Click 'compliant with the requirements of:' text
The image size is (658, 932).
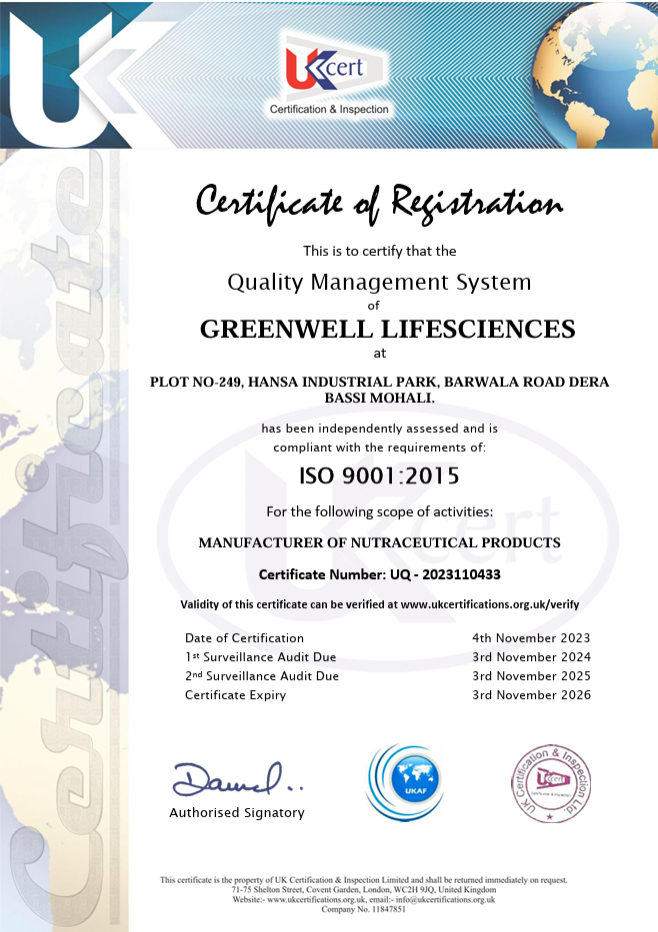379,448
